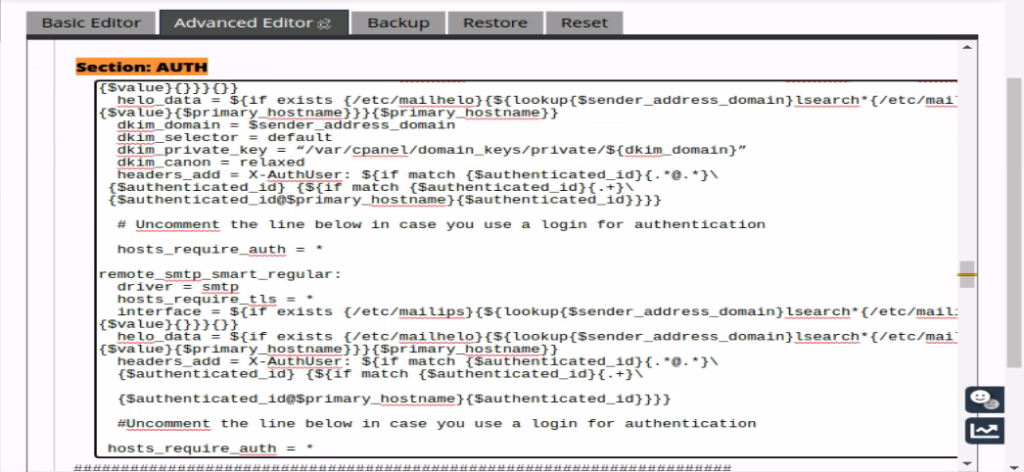Click the remote_smtp_smart_regular: line

pyautogui.click(x=220, y=274)
